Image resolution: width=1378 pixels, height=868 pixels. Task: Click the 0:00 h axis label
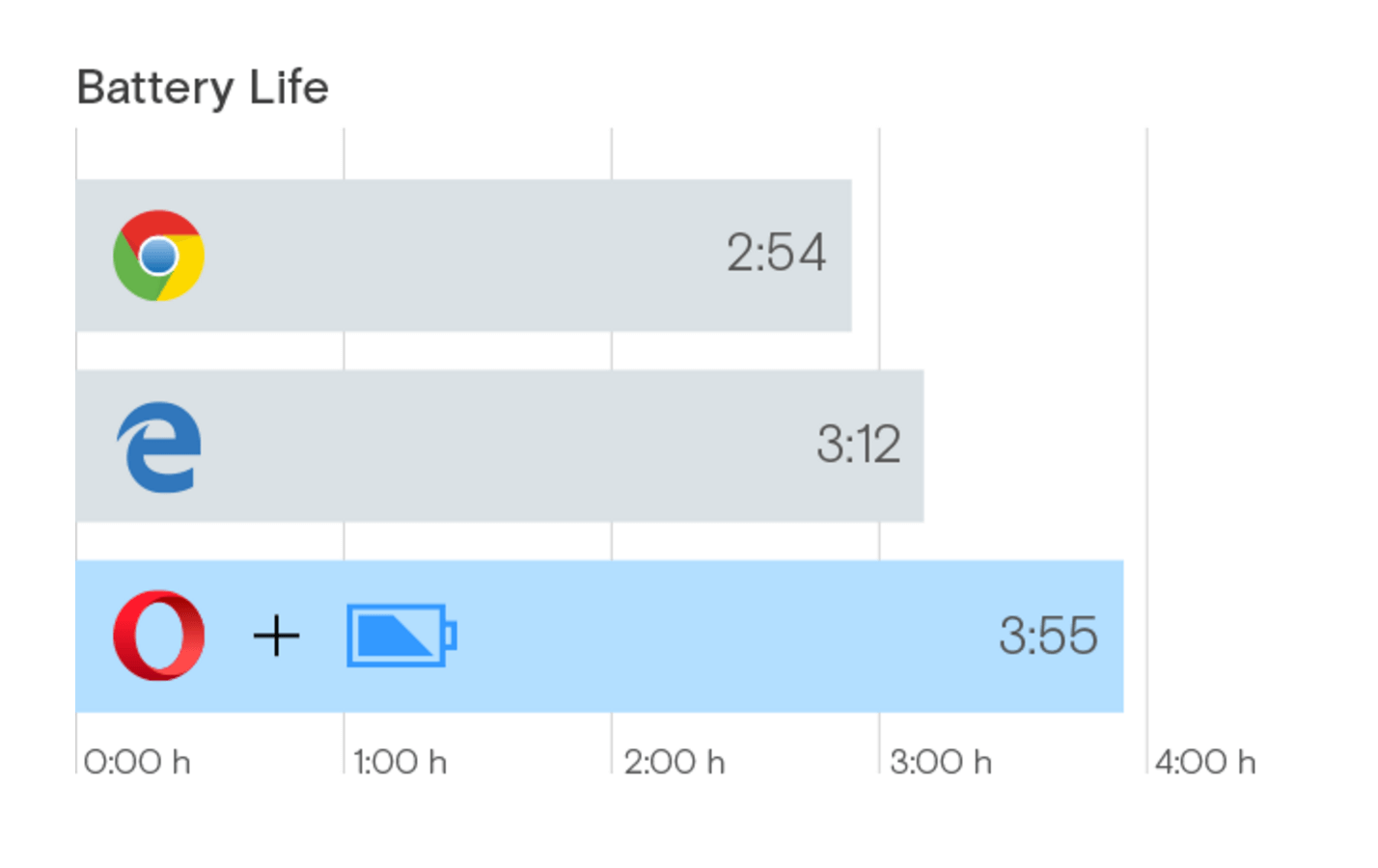point(137,762)
